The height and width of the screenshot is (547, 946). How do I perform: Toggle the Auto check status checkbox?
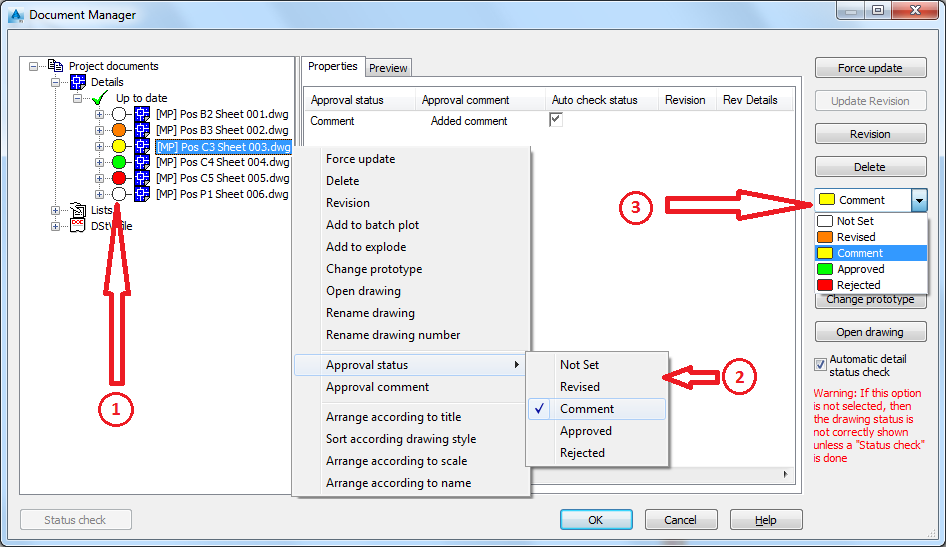point(556,119)
